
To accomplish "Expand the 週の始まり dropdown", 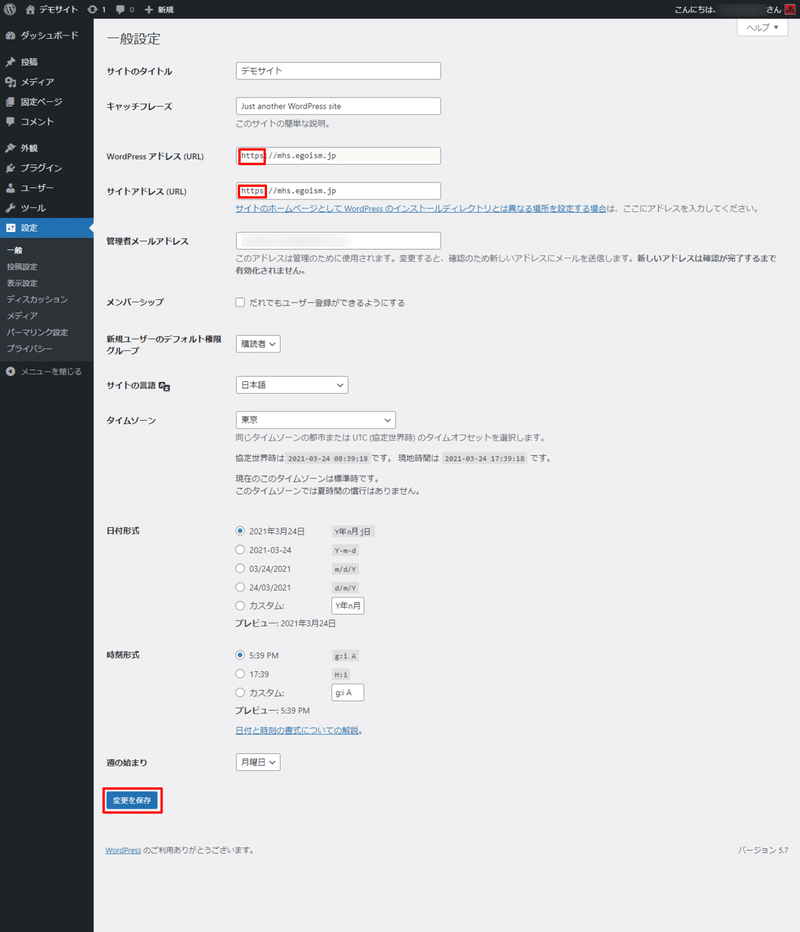I will click(x=257, y=761).
